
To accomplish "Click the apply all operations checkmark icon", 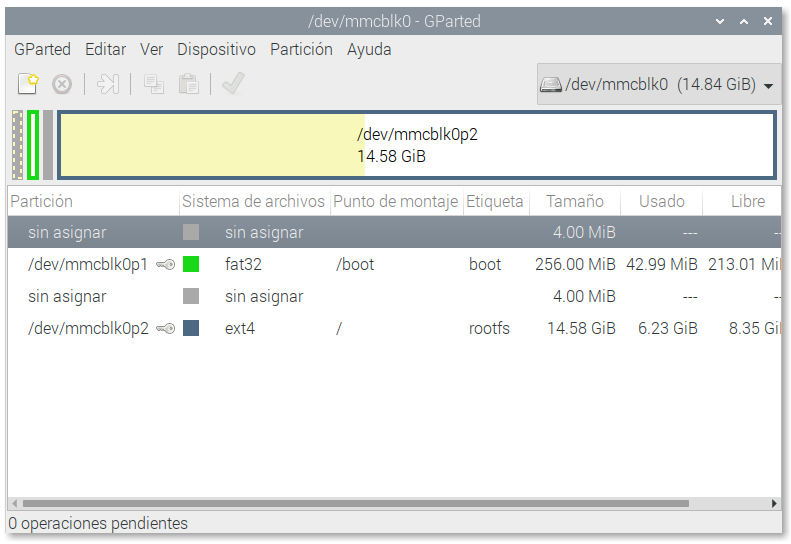I will coord(233,85).
